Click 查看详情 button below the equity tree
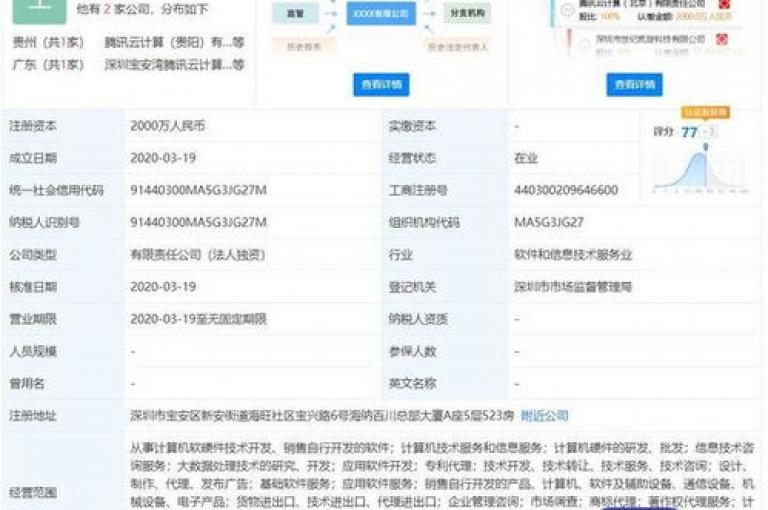The width and height of the screenshot is (768, 510). [634, 85]
